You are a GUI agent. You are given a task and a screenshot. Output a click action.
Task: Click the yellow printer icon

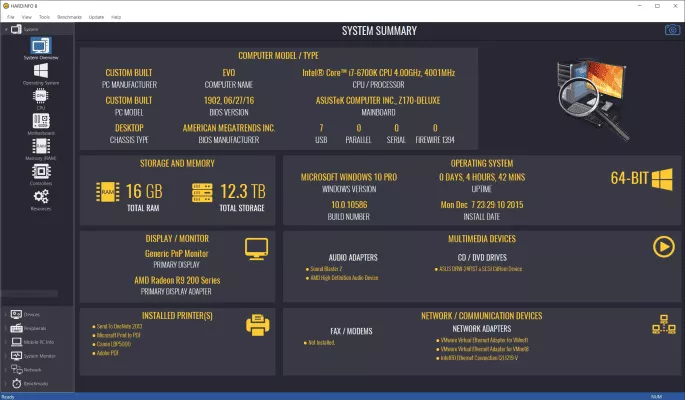pos(258,325)
